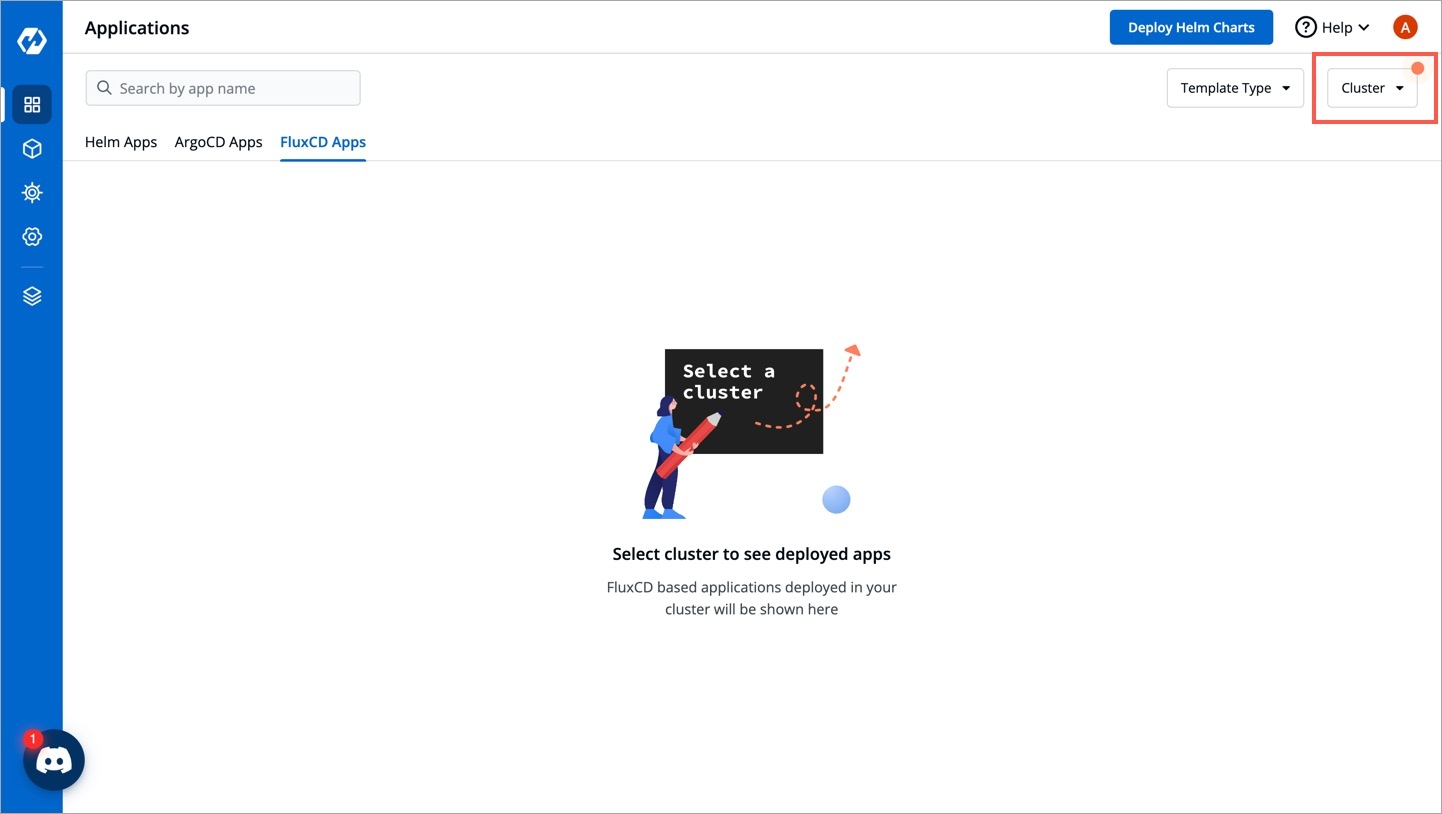Open the user avatar 'A' profile
1442x814 pixels.
point(1405,28)
